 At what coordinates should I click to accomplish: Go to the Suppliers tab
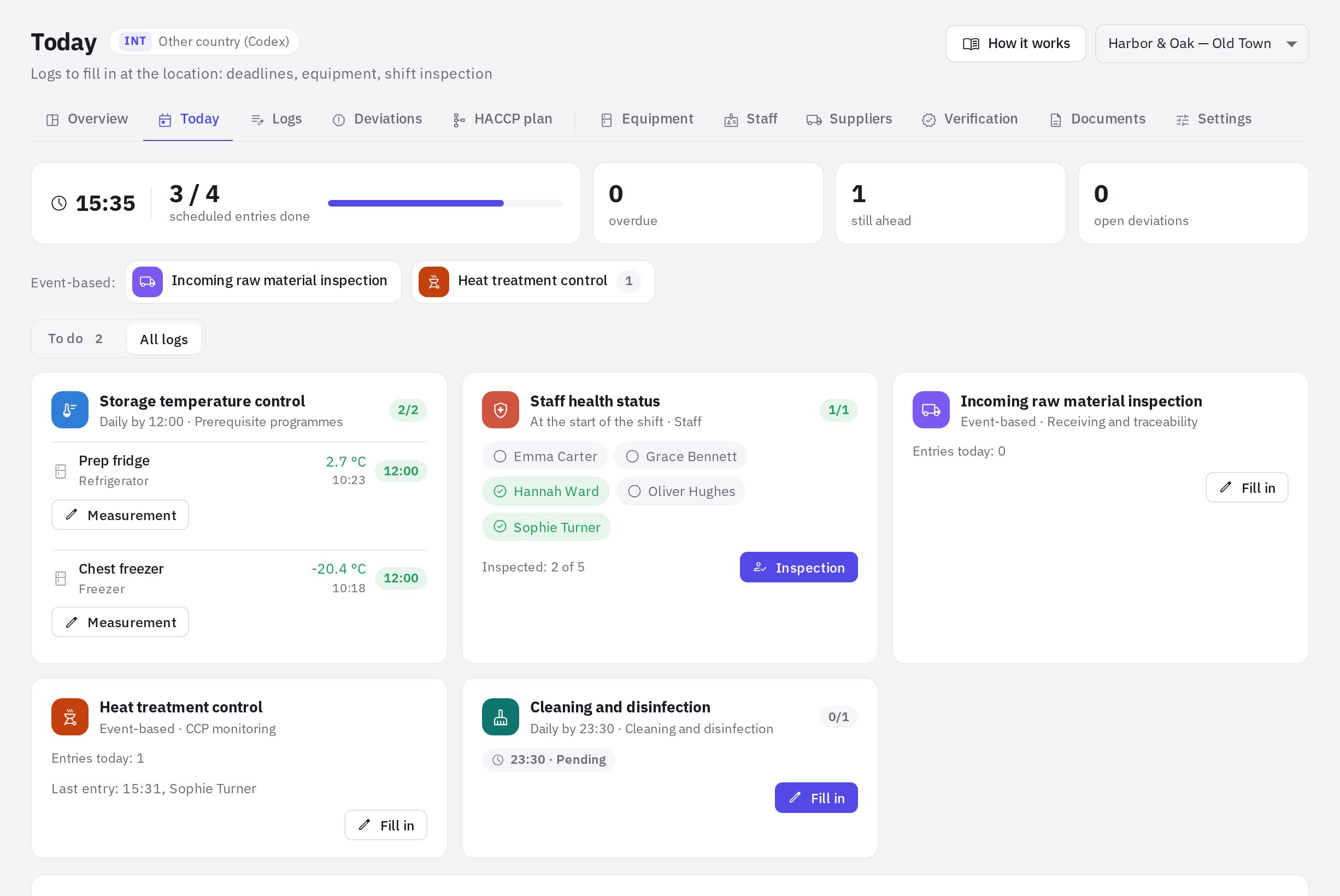849,119
